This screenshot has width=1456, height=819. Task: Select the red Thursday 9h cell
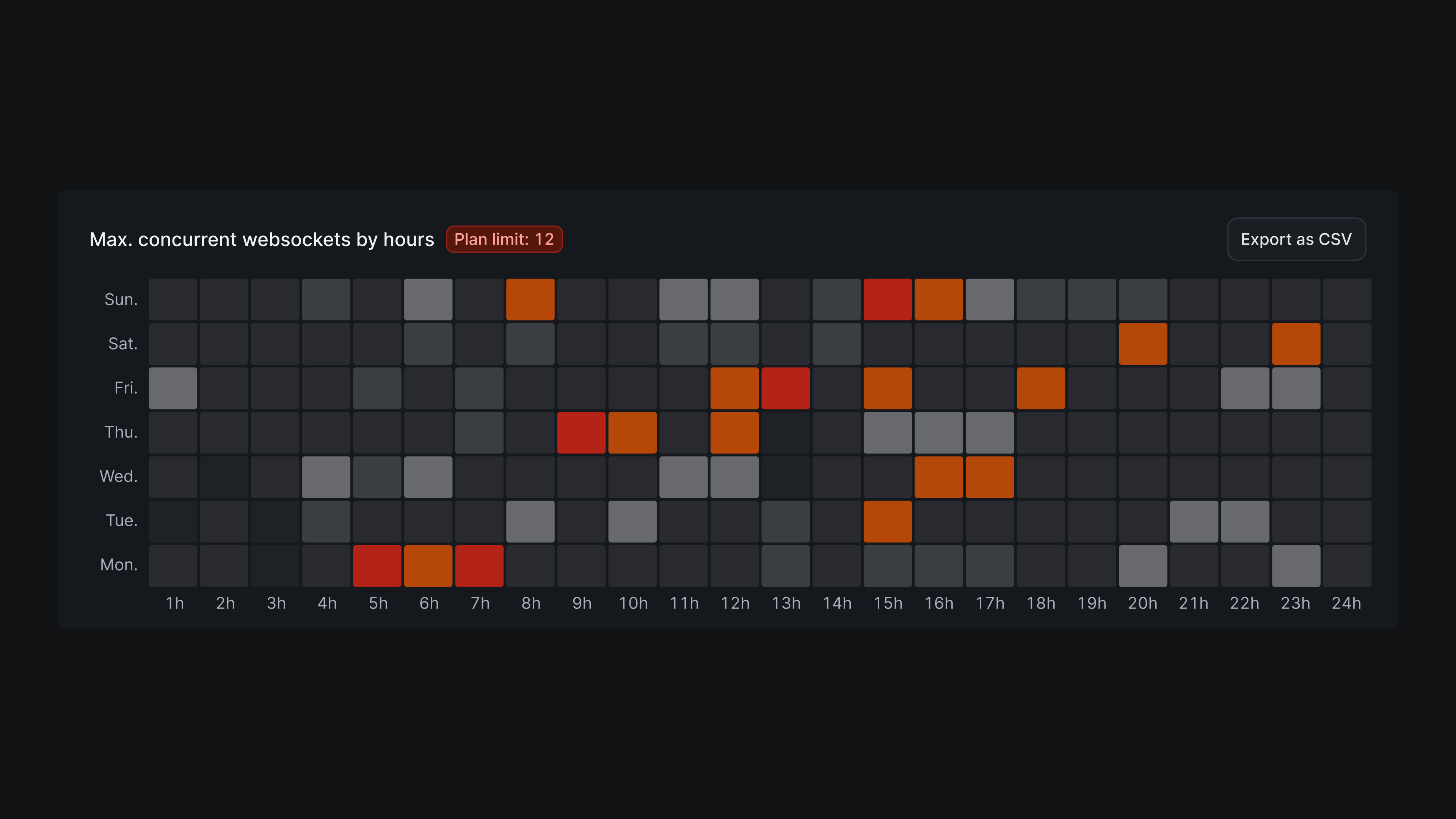click(581, 432)
